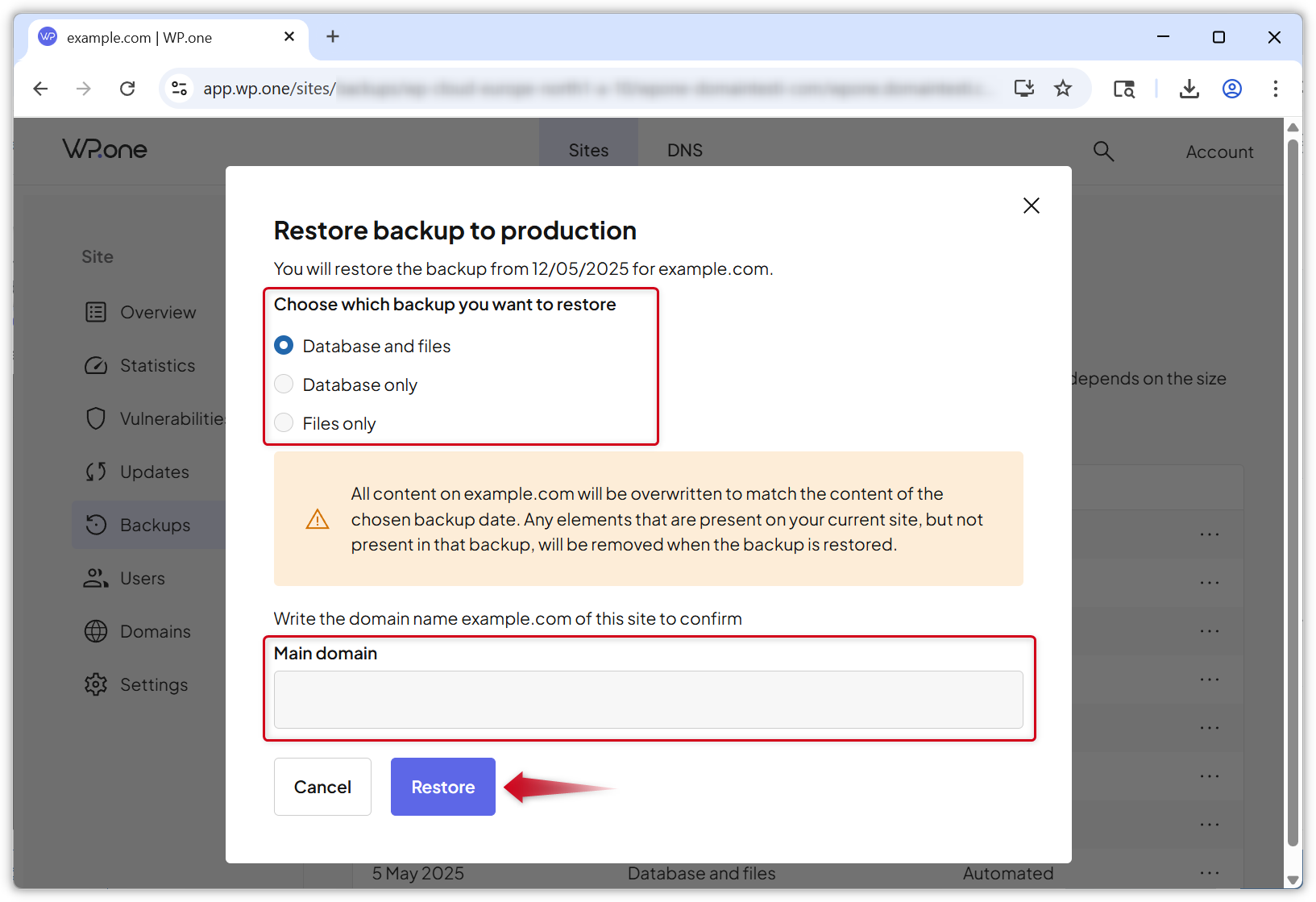Open the Users section icon

[x=96, y=578]
